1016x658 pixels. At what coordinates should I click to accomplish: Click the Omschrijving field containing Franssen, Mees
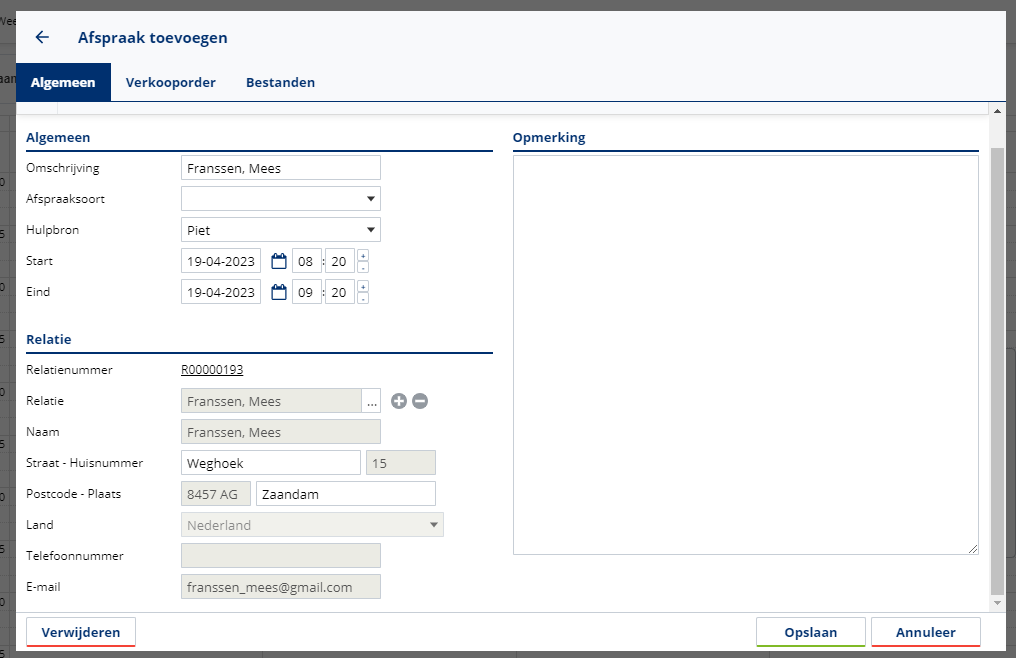pos(280,168)
